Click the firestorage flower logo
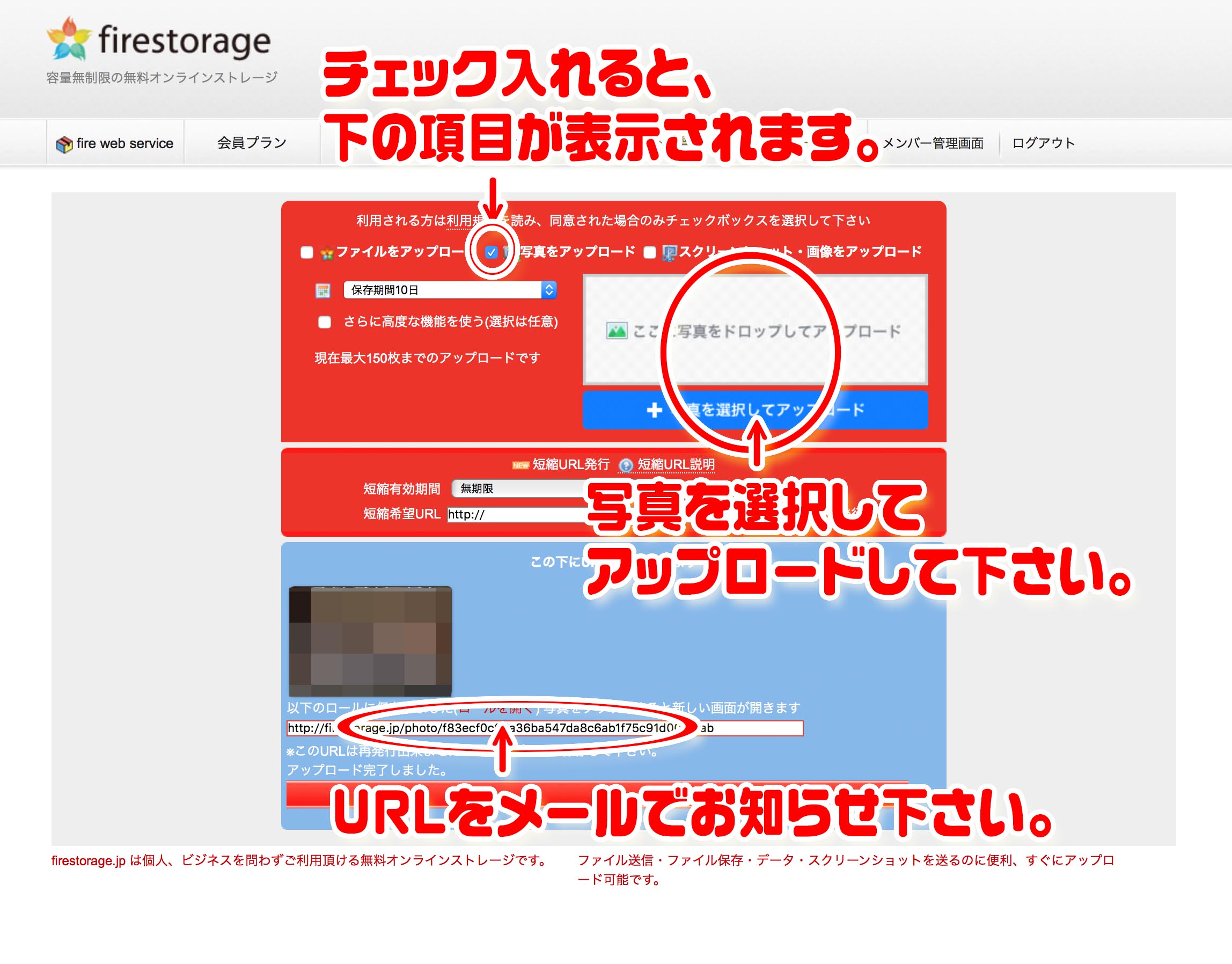 [69, 39]
